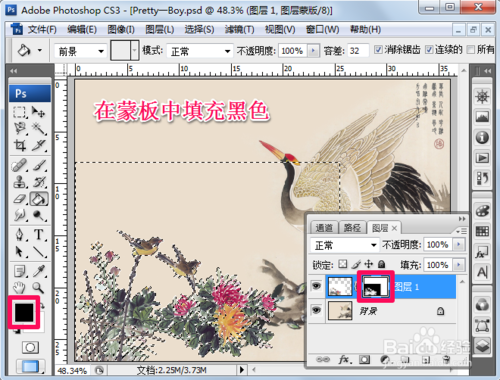
Task: Select the Type tool
Action: pos(39,235)
